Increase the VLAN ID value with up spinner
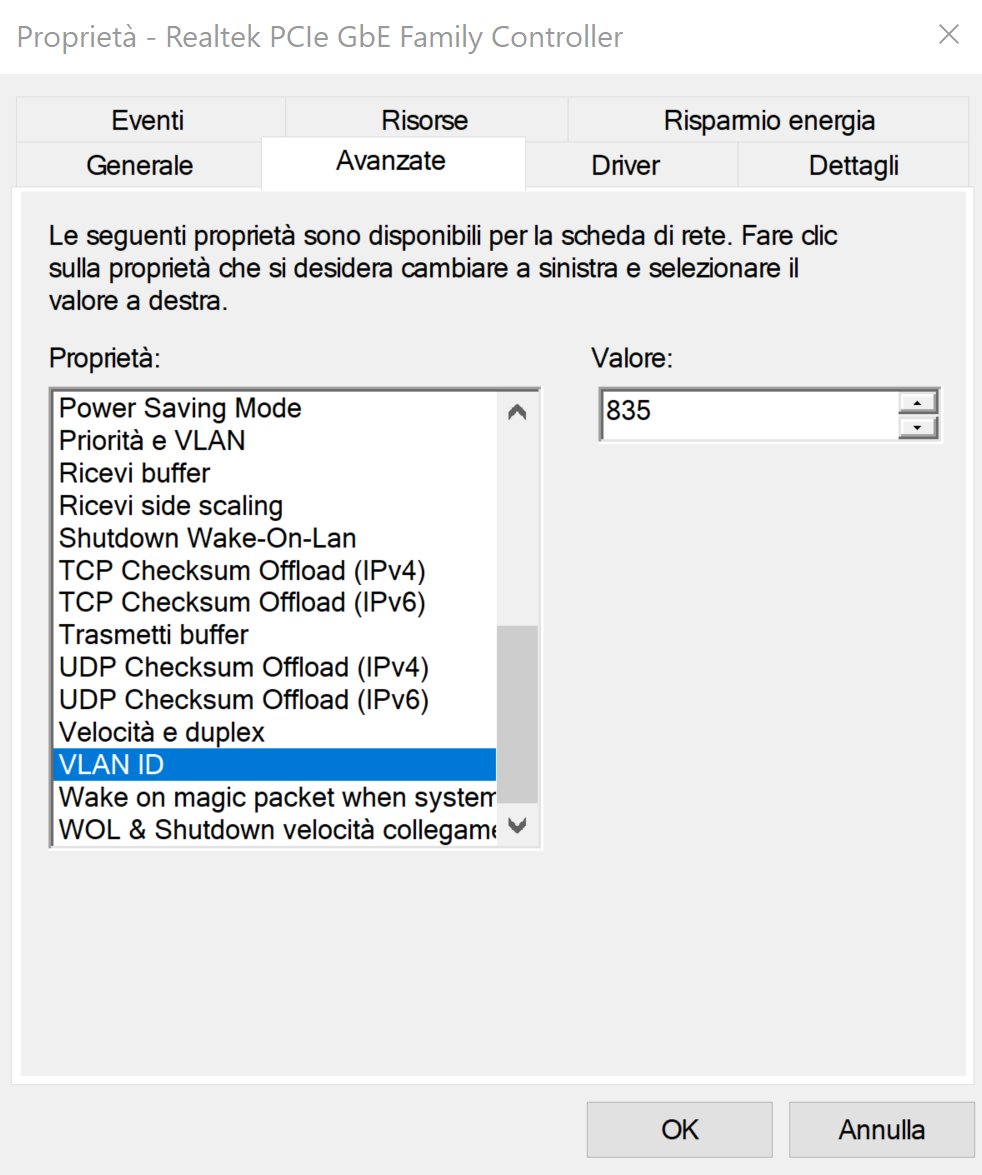 917,402
